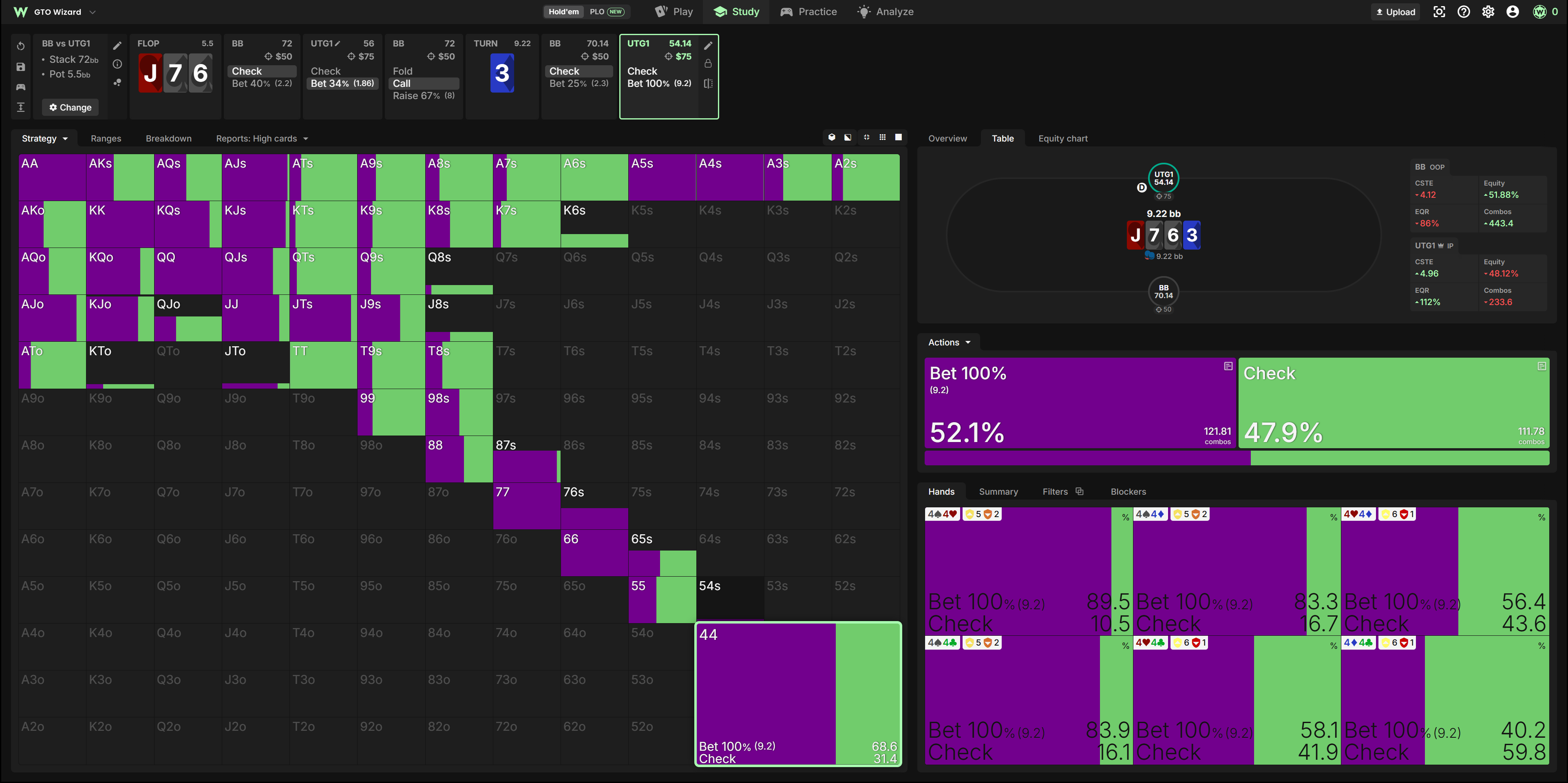Click the three-dots nodes icon under info
Viewport: 1568px width, 783px height.
pyautogui.click(x=117, y=82)
